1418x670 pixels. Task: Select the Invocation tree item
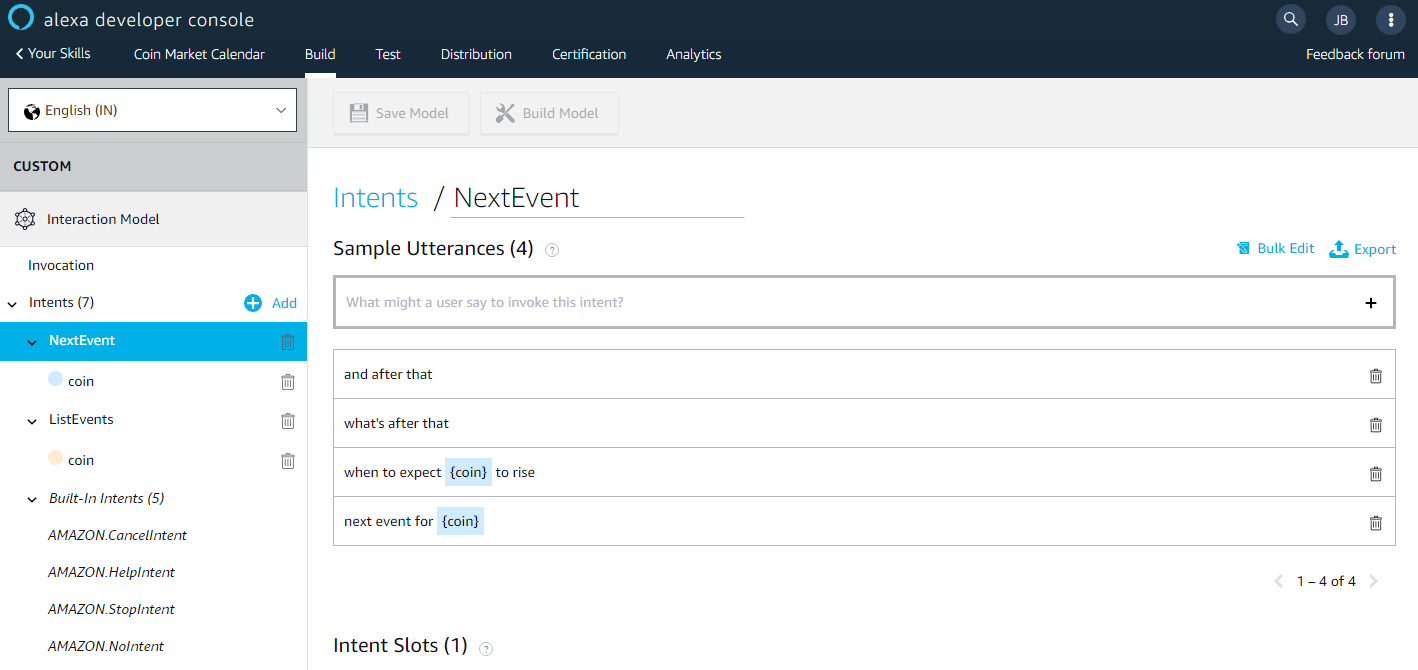coord(61,265)
